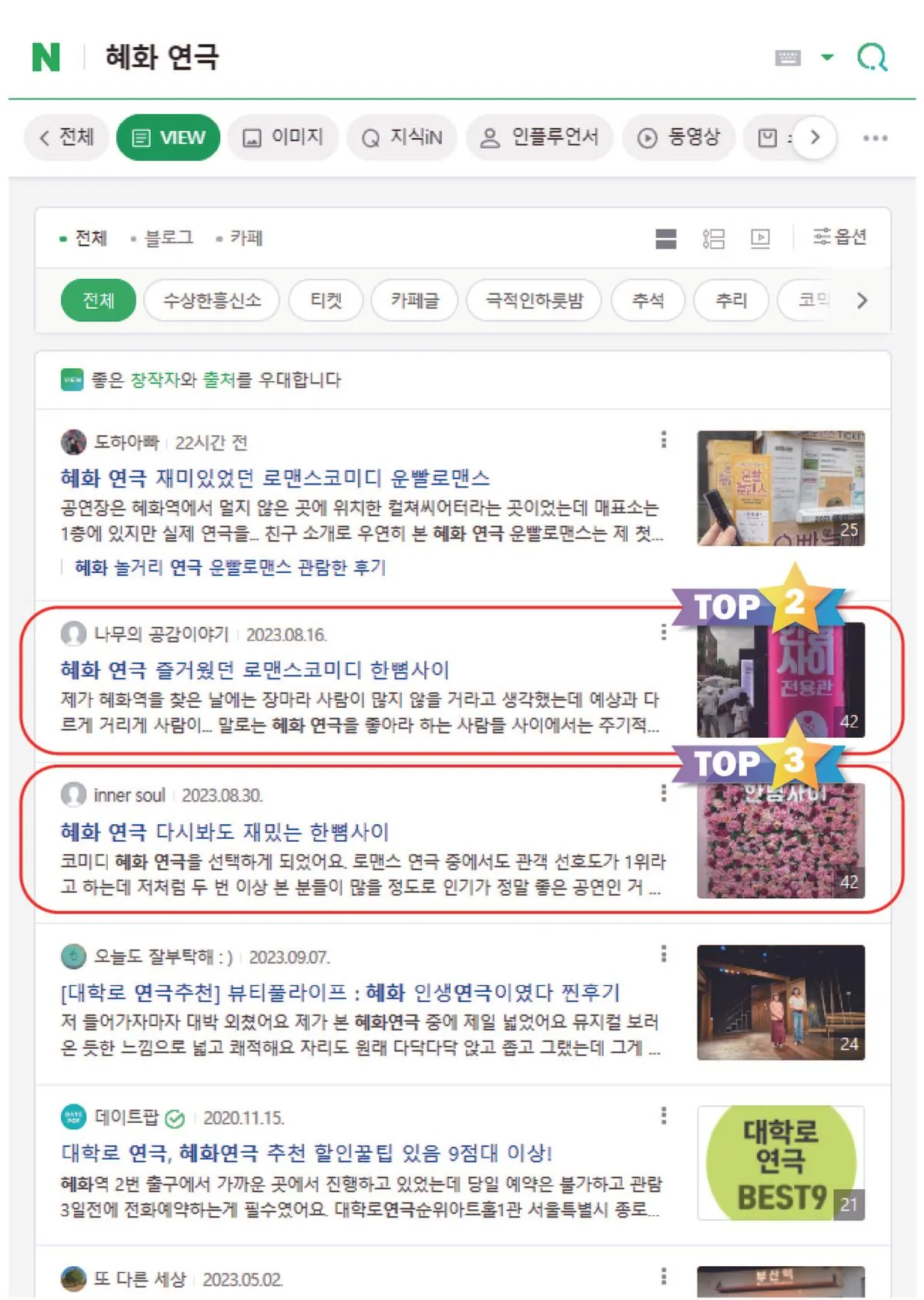Open 옵션 search options

coord(840,237)
